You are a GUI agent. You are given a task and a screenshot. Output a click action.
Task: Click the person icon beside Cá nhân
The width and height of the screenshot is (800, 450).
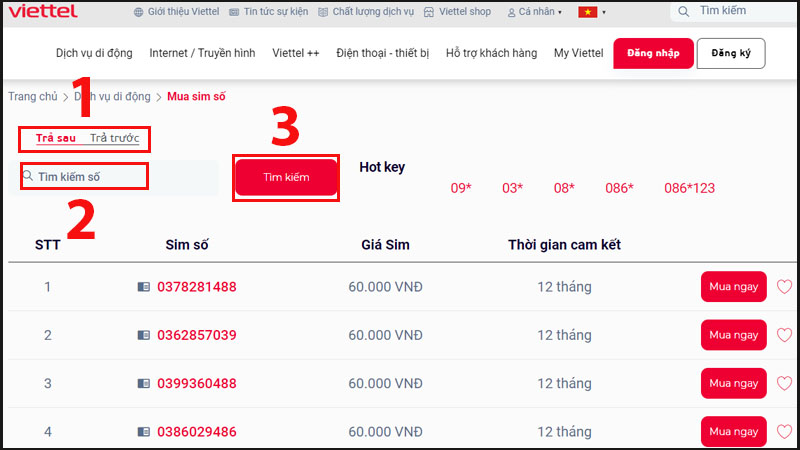tap(511, 13)
